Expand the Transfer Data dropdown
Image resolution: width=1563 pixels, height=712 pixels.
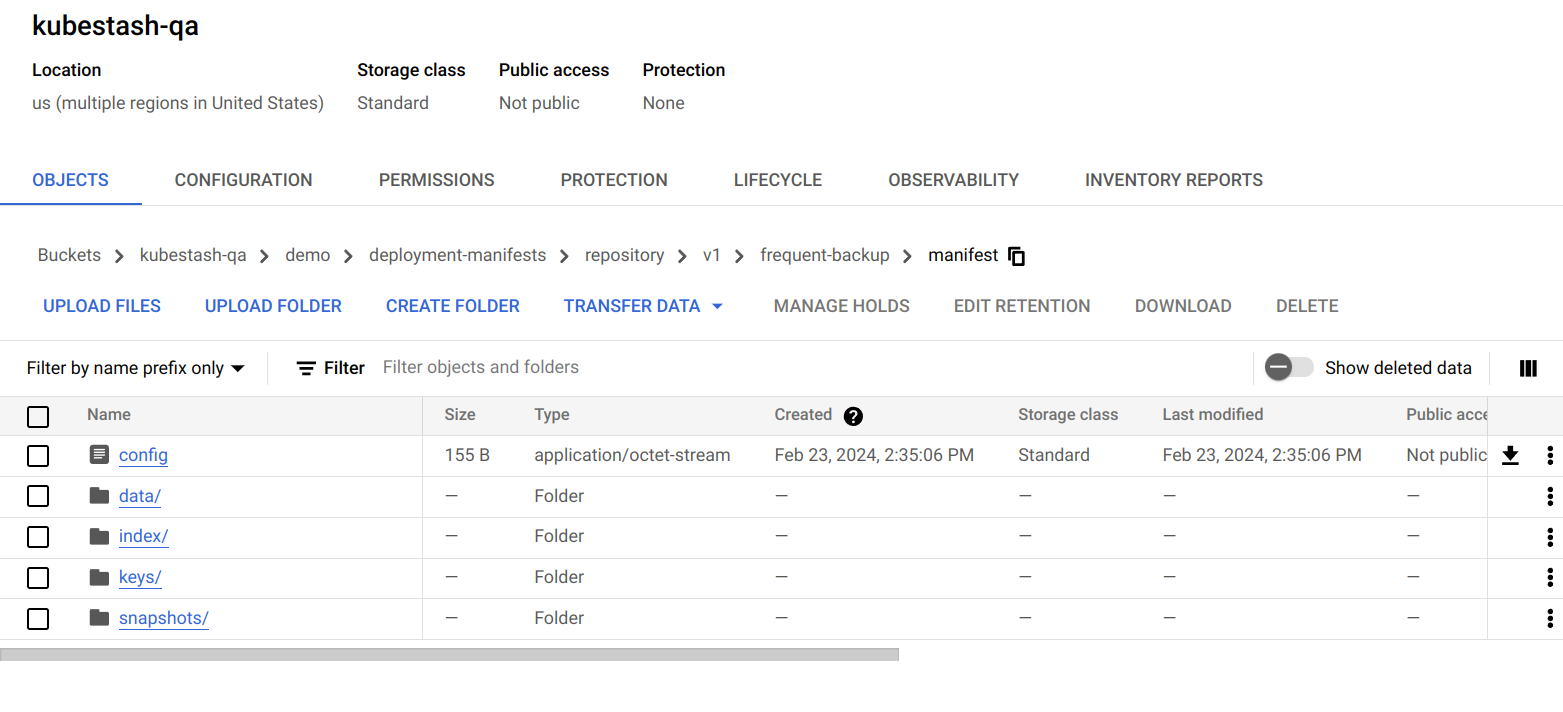tap(643, 306)
